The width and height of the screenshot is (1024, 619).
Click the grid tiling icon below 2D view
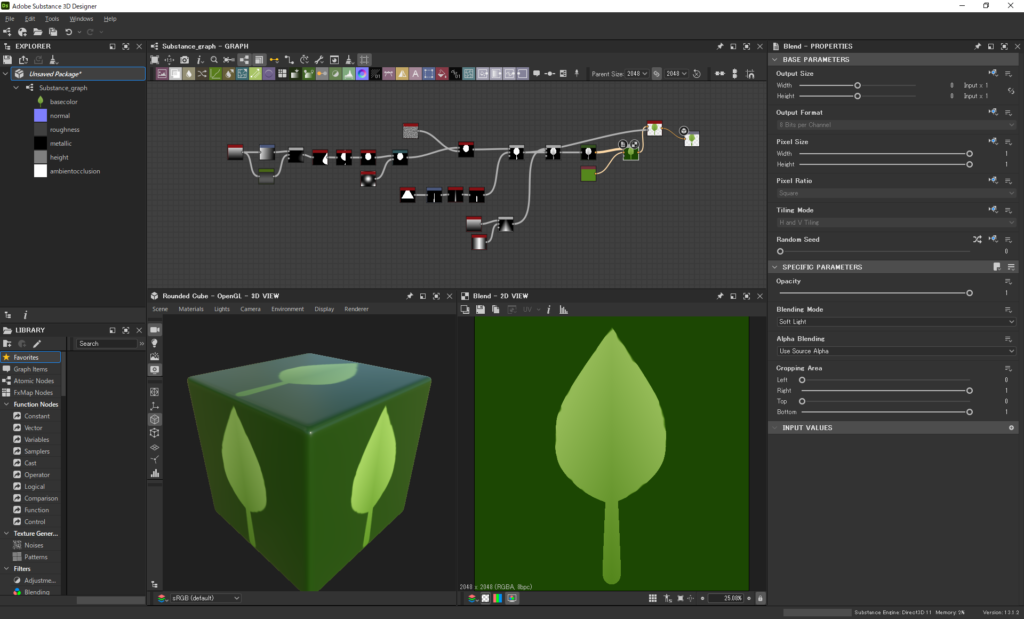(652, 598)
